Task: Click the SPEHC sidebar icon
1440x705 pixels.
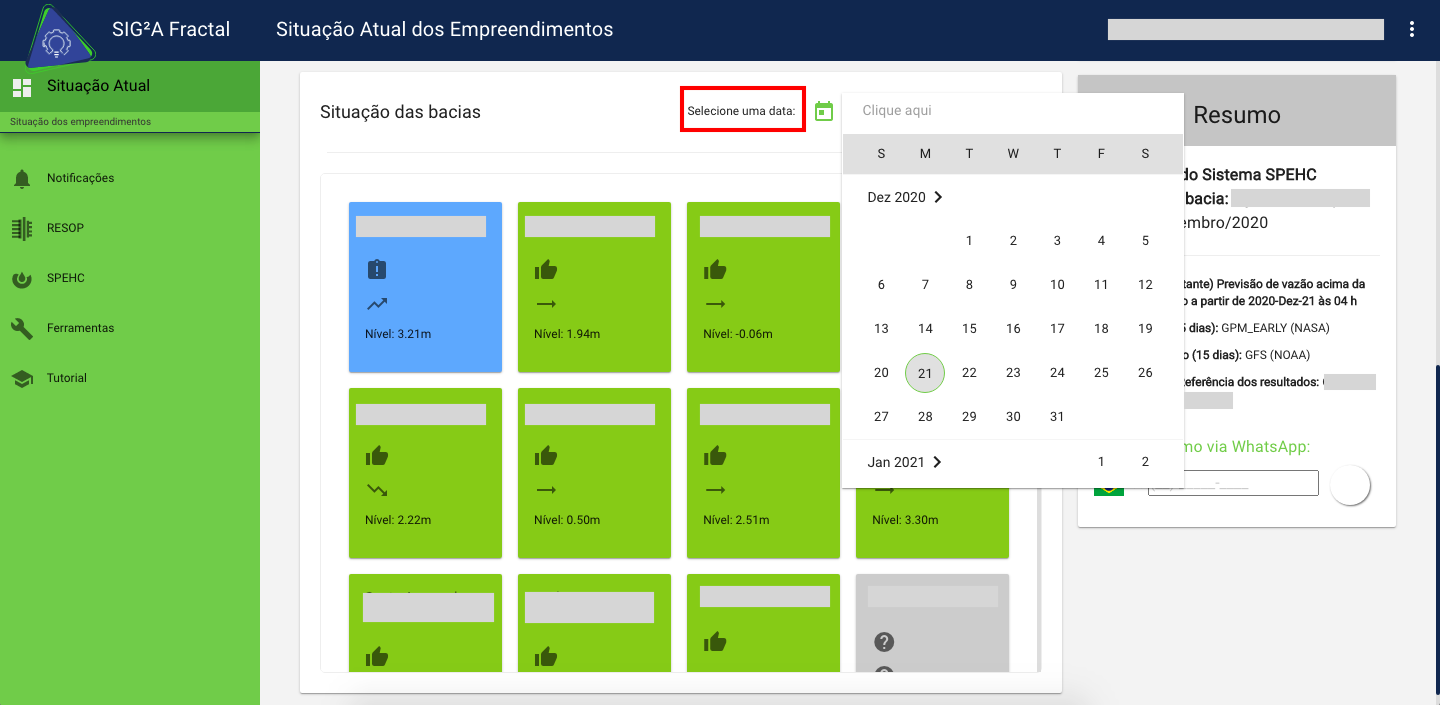Action: [x=22, y=279]
